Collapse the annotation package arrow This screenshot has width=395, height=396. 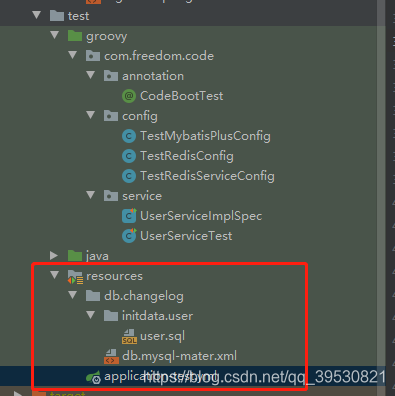91,75
